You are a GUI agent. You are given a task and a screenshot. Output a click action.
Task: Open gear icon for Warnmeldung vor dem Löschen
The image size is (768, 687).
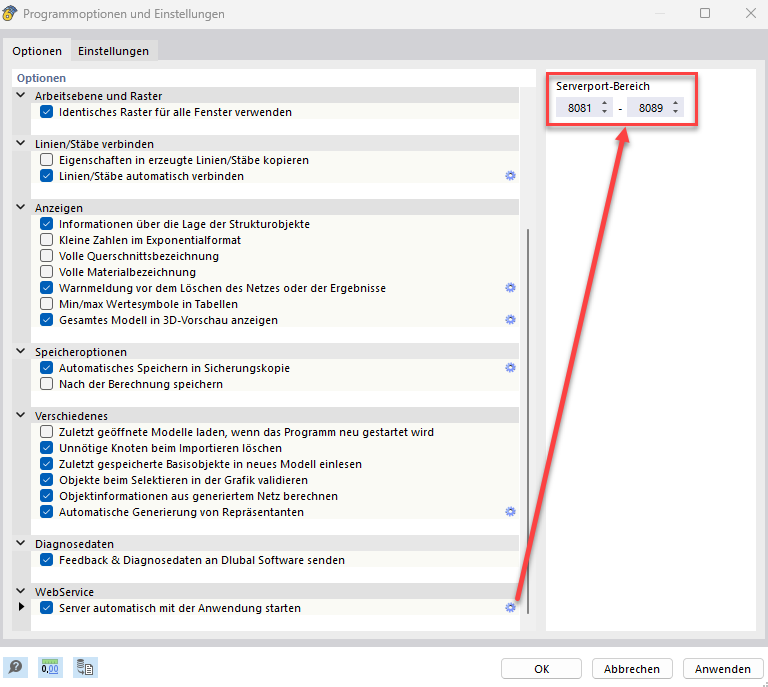510,288
